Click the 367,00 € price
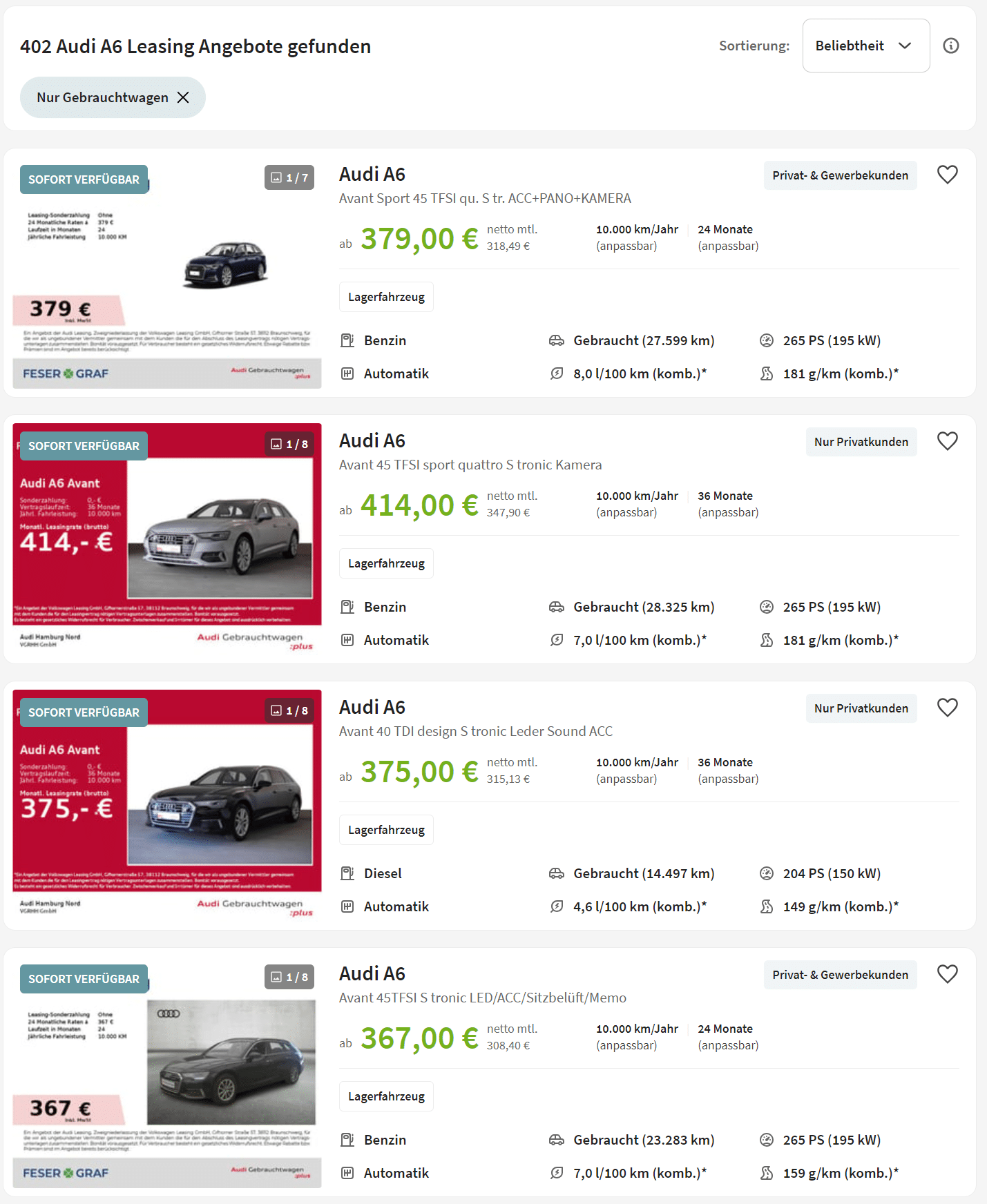 pos(419,1038)
